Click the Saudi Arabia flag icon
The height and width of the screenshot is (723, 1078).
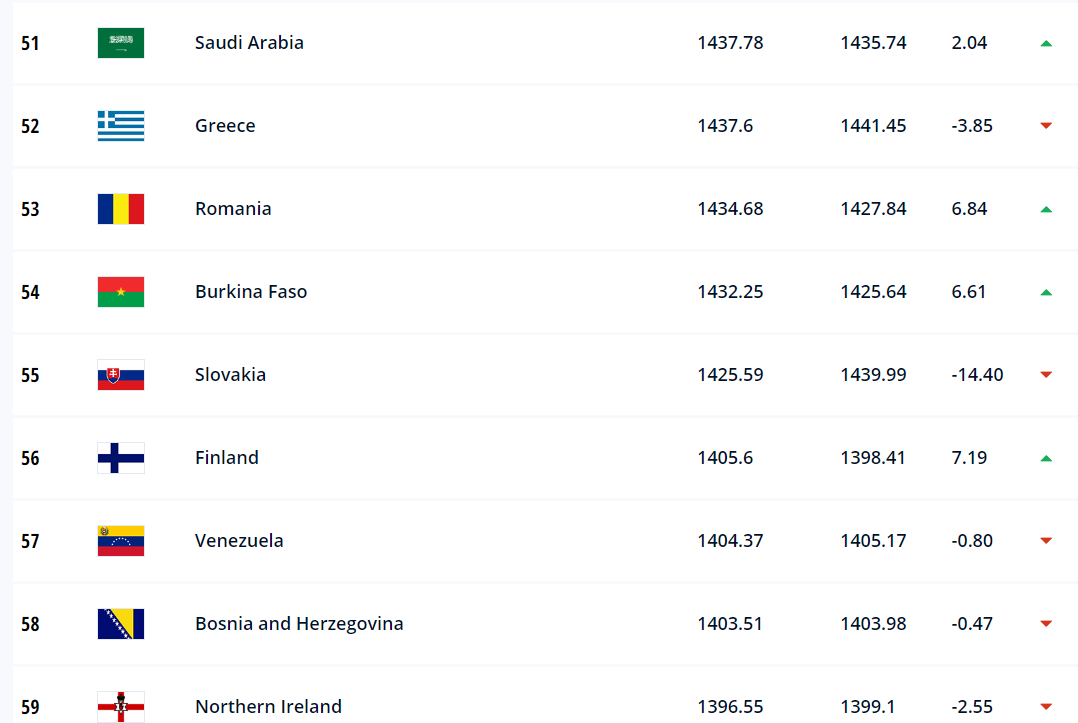[121, 43]
